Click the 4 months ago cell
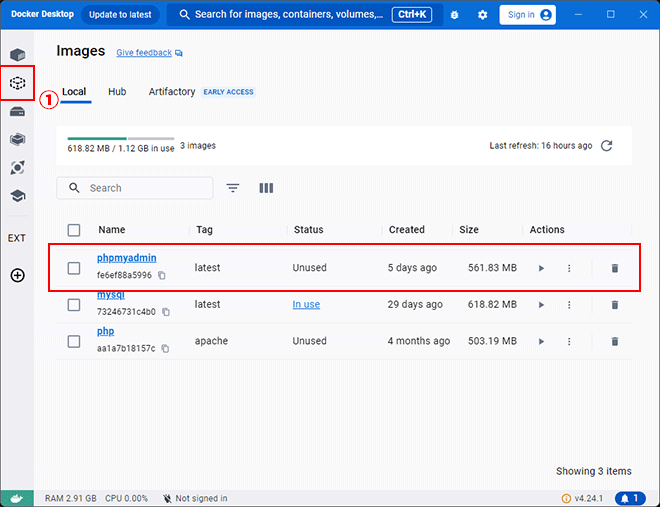660x507 pixels. 419,341
